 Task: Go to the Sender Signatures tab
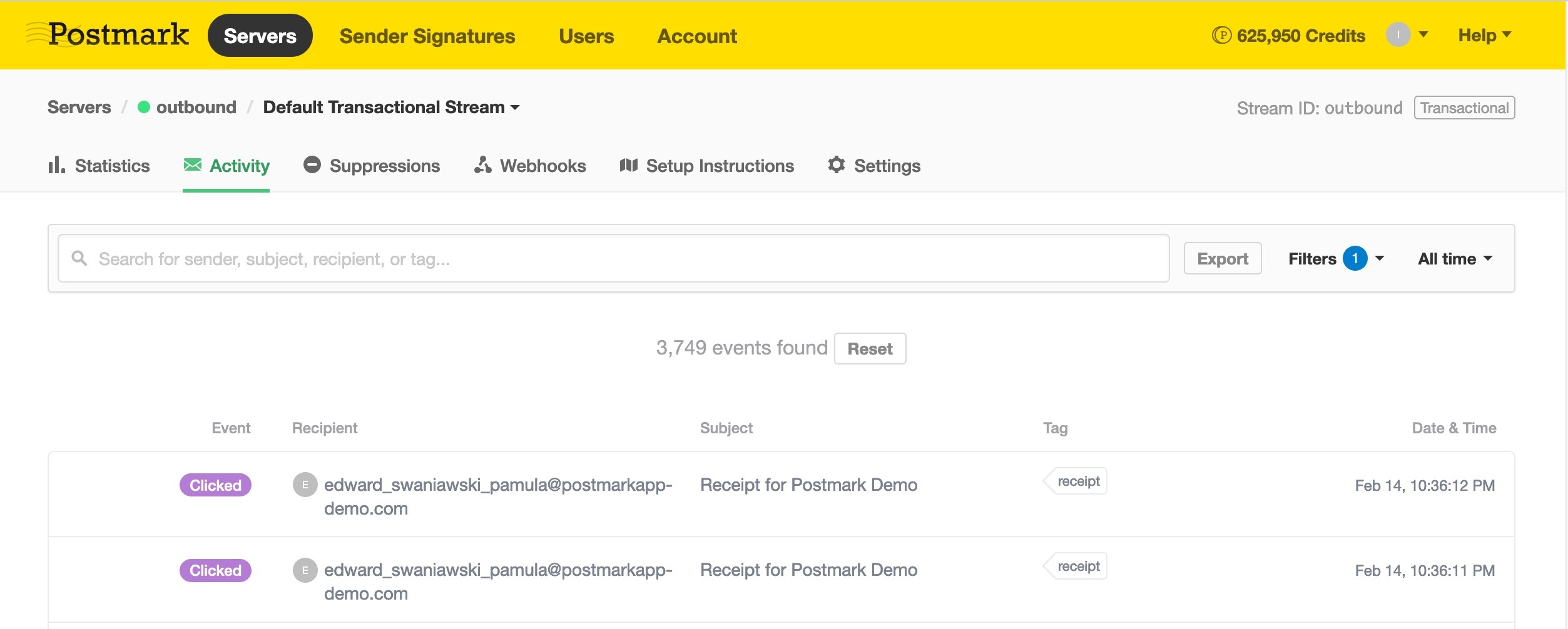click(427, 36)
